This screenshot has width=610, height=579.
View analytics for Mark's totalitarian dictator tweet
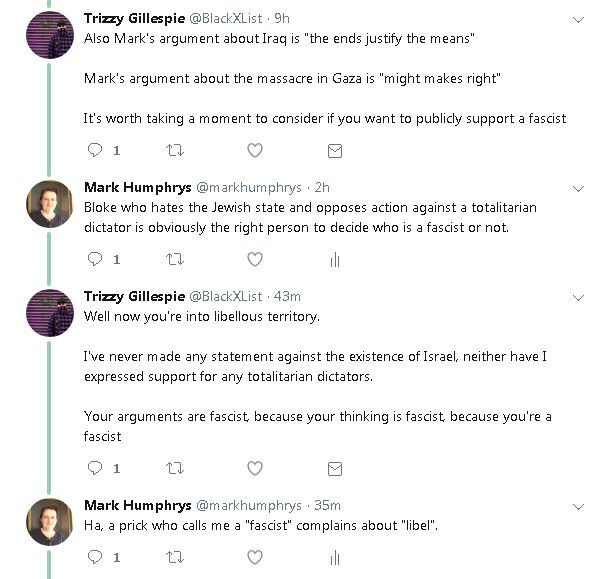pyautogui.click(x=335, y=259)
